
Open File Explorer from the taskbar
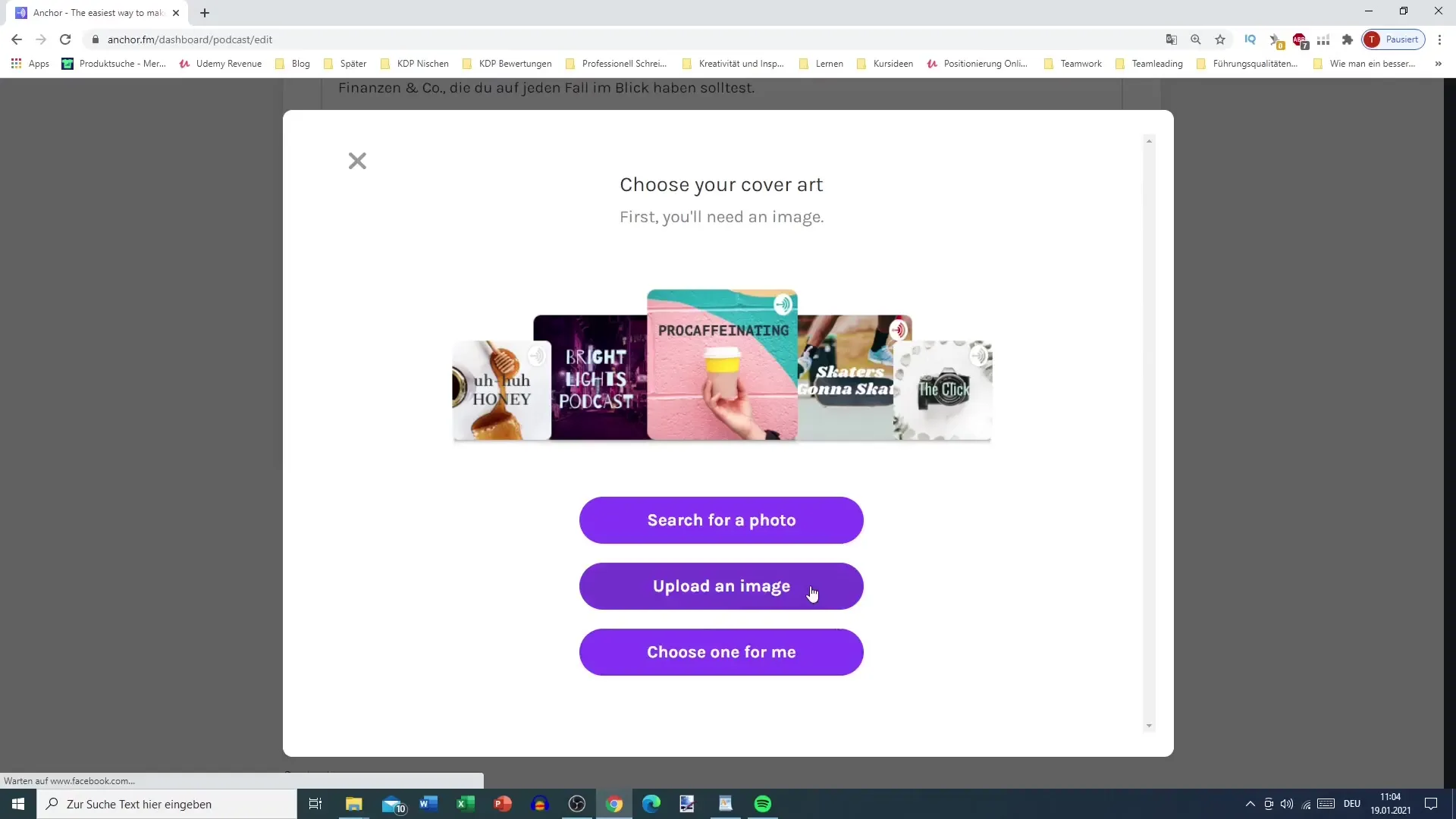(x=354, y=804)
